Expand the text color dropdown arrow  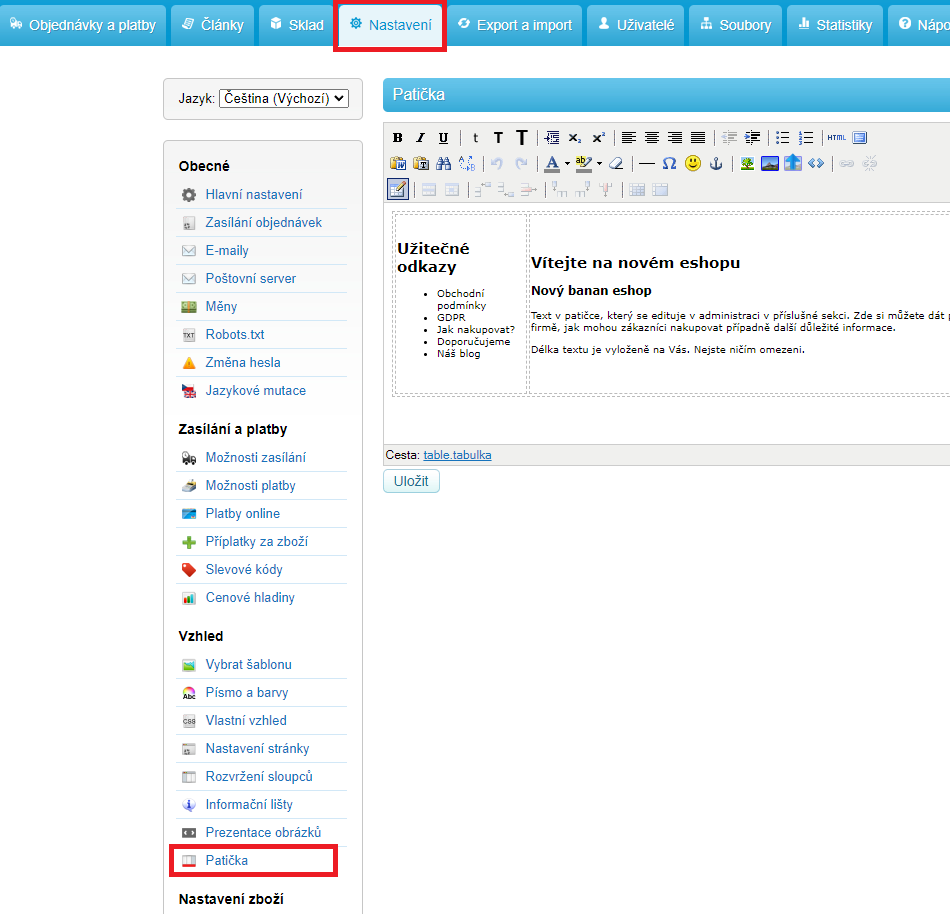(567, 164)
